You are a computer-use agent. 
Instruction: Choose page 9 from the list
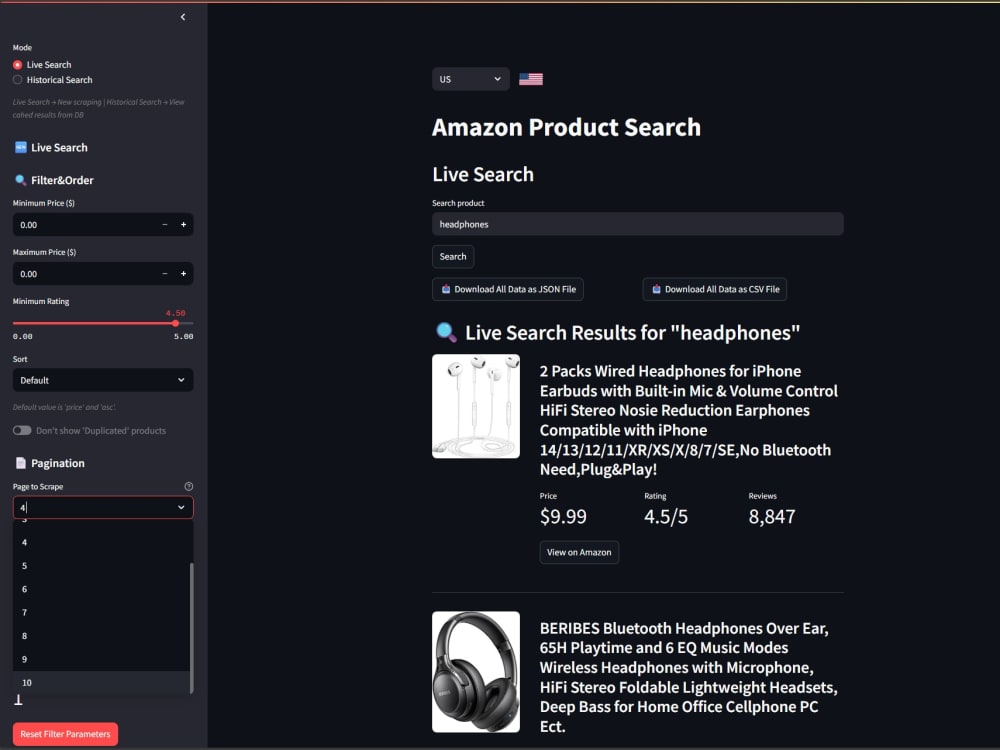pyautogui.click(x=101, y=659)
